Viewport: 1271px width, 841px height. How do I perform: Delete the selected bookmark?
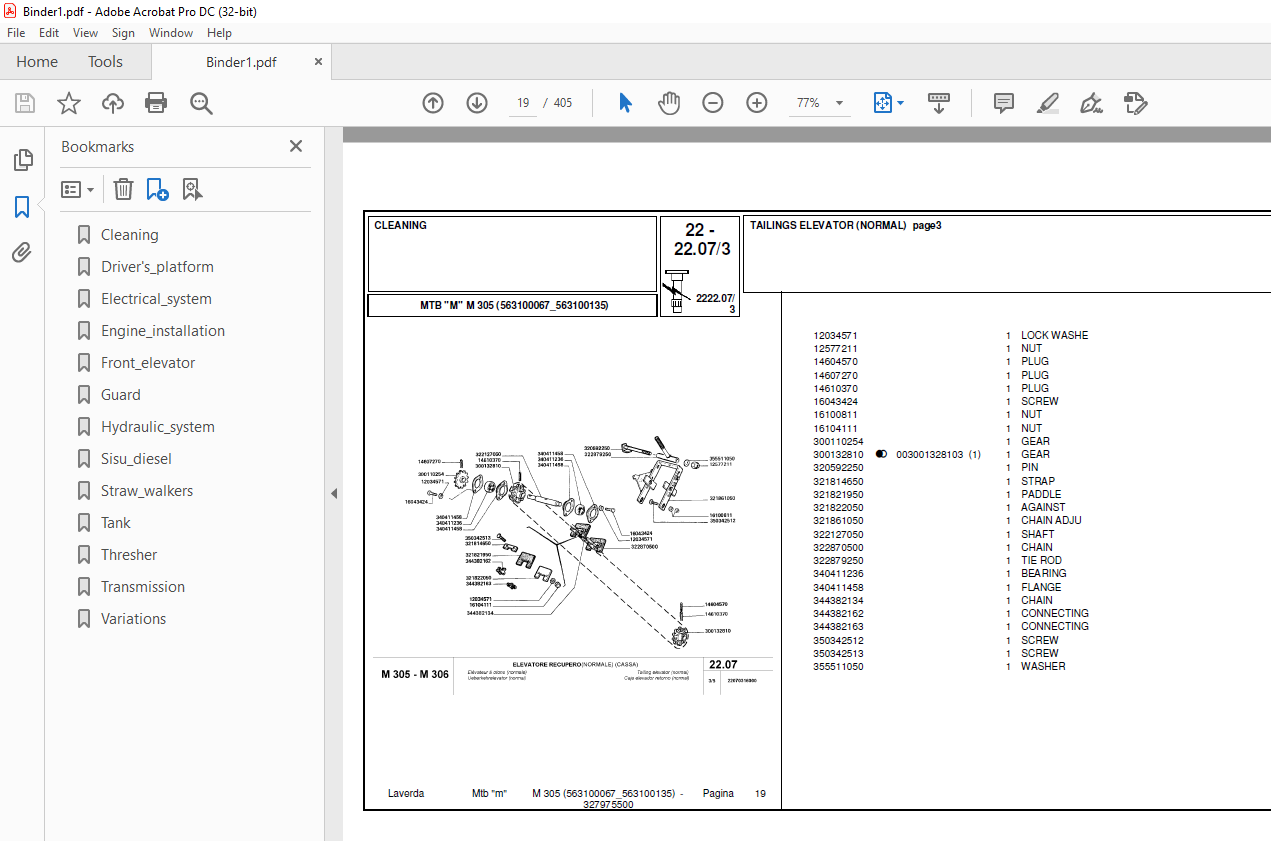[x=123, y=189]
